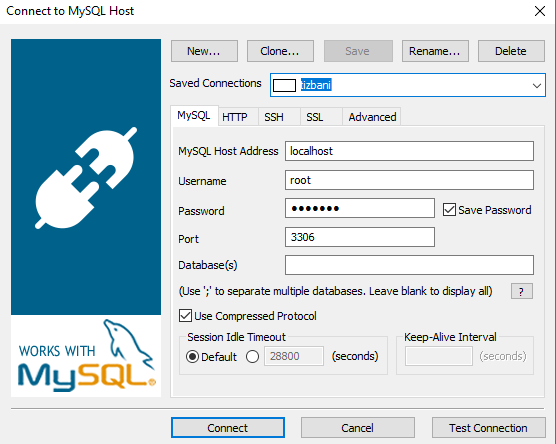Disable Use Compressed Protocol checkbox
The height and width of the screenshot is (444, 556).
(185, 316)
